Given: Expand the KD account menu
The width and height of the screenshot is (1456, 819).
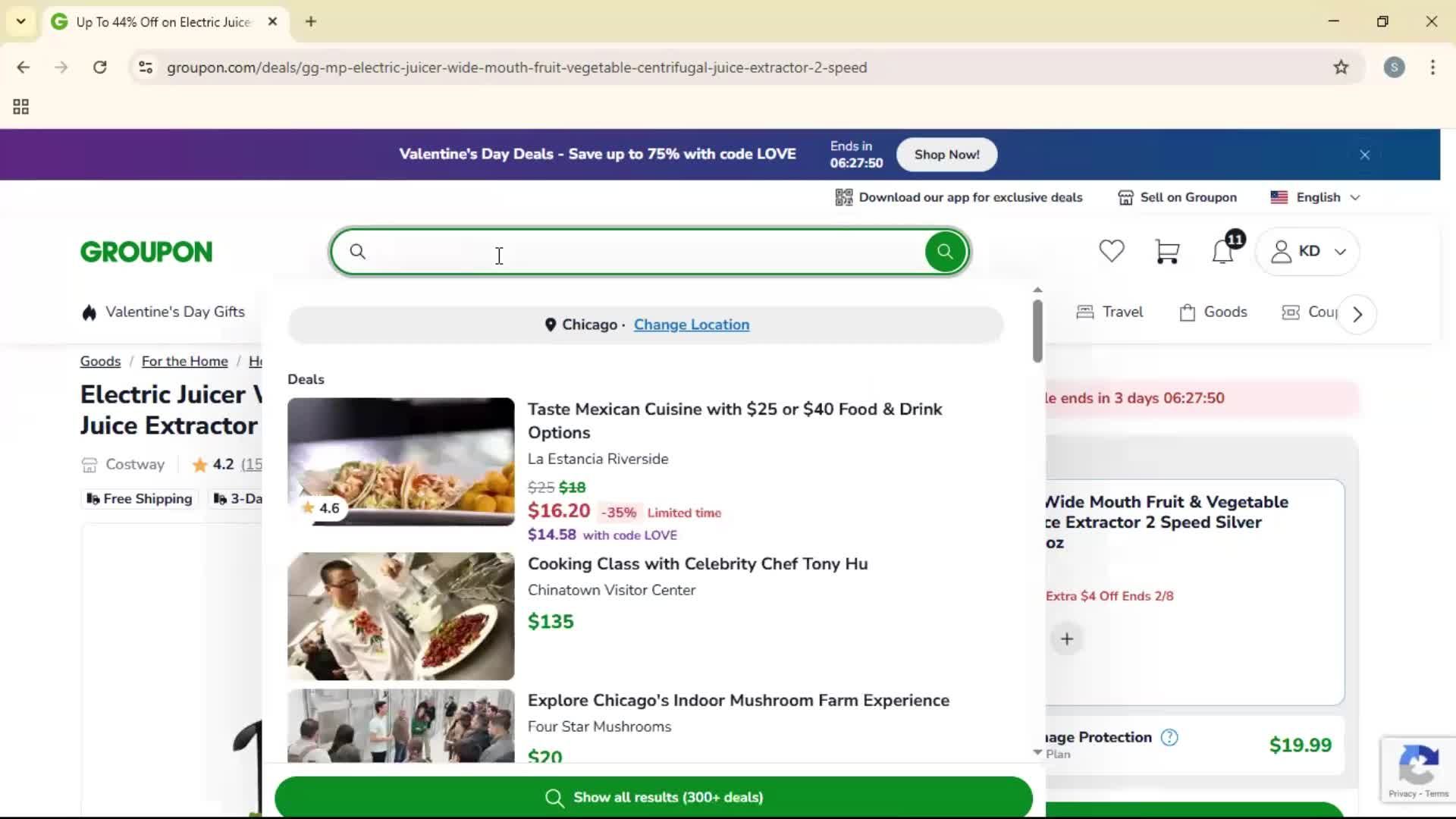Looking at the screenshot, I should (x=1308, y=251).
